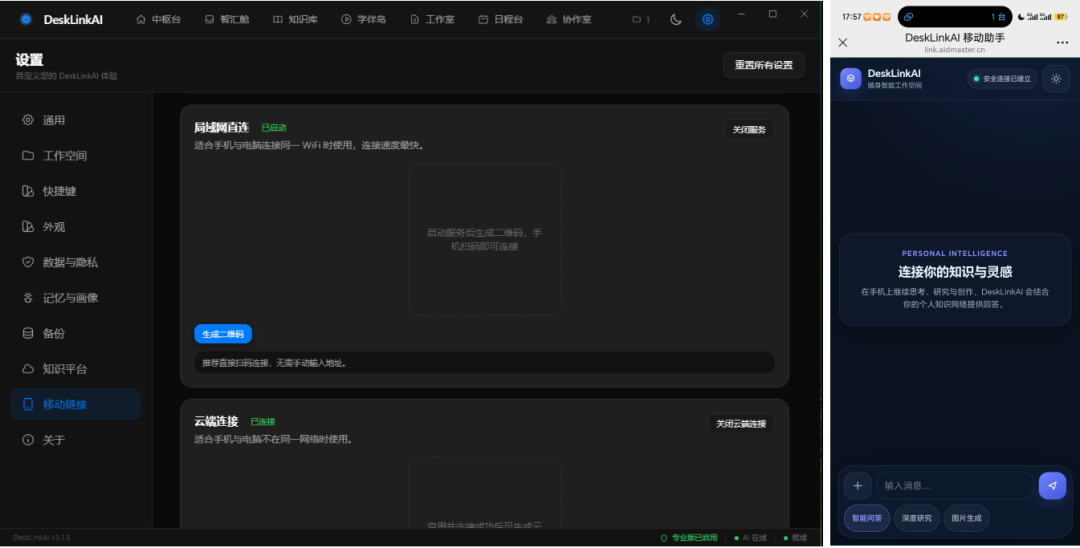Close the mobile DeskLinkAI 移动助手 page
The height and width of the screenshot is (548, 1080).
click(x=843, y=43)
